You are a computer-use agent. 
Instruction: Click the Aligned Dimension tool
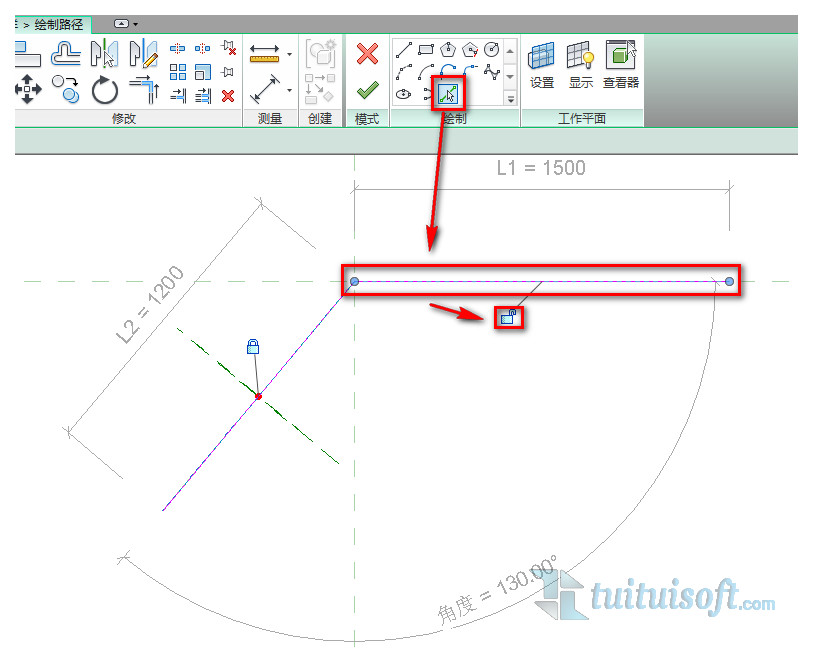264,89
